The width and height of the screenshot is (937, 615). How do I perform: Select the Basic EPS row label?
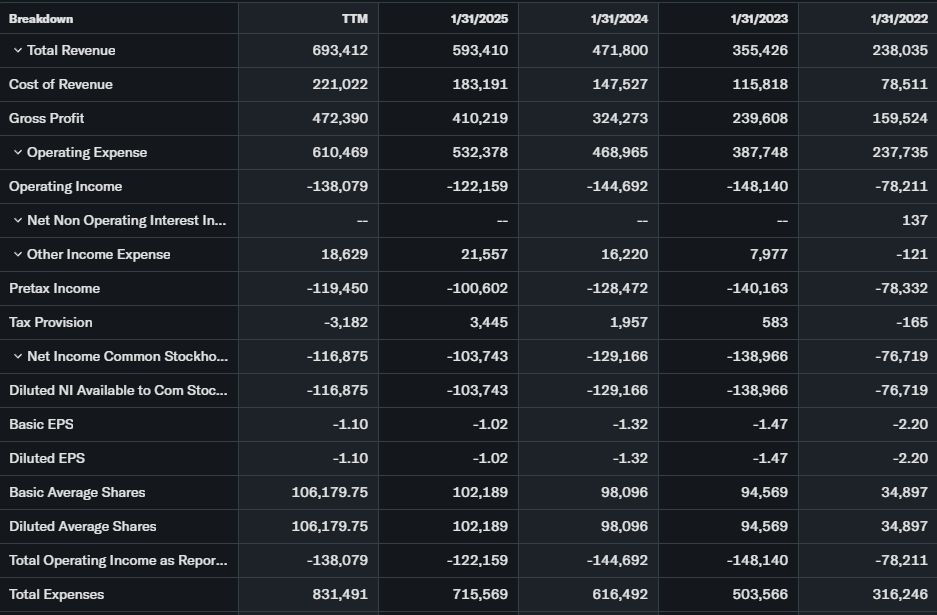coord(41,425)
